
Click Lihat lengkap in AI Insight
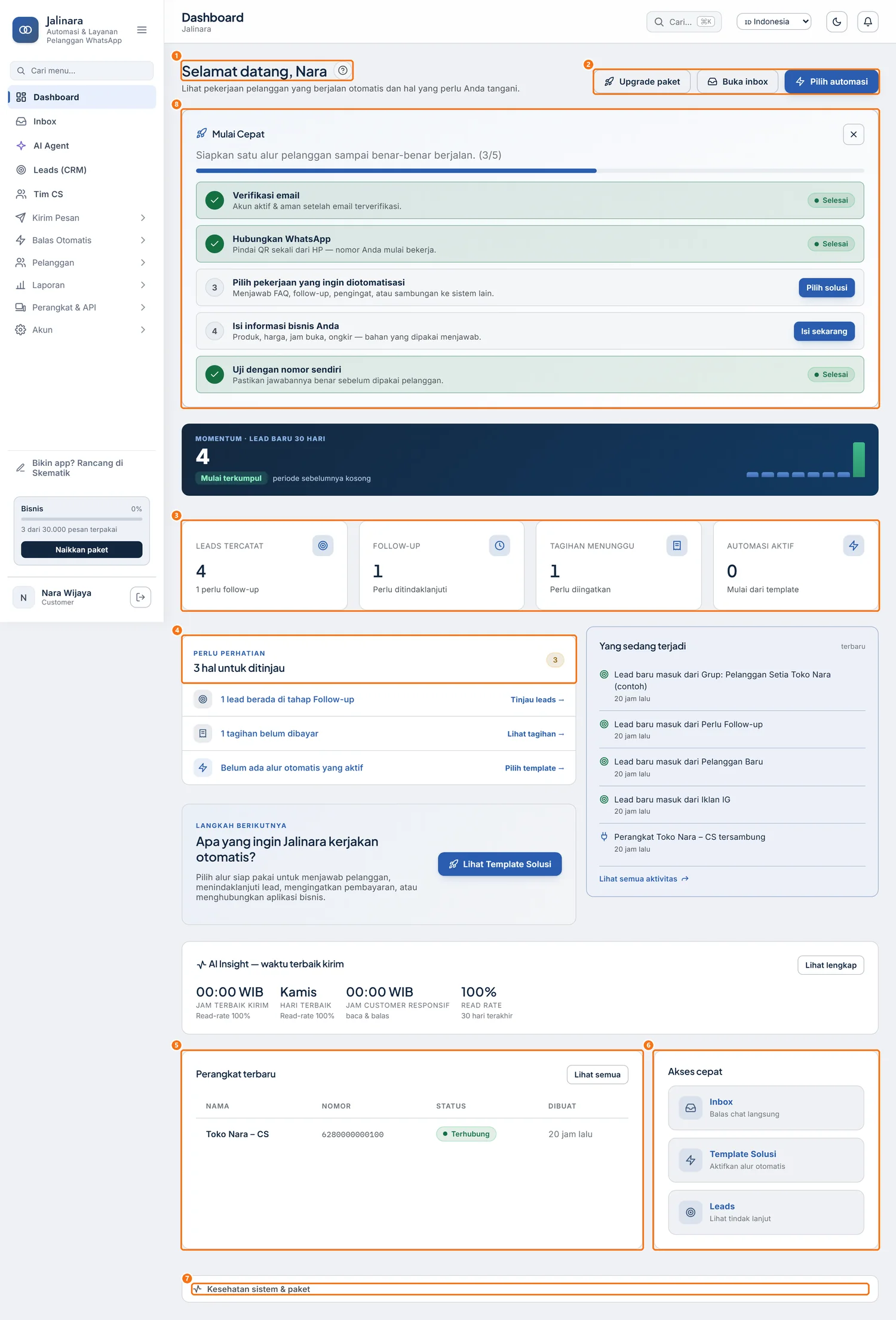pos(831,965)
